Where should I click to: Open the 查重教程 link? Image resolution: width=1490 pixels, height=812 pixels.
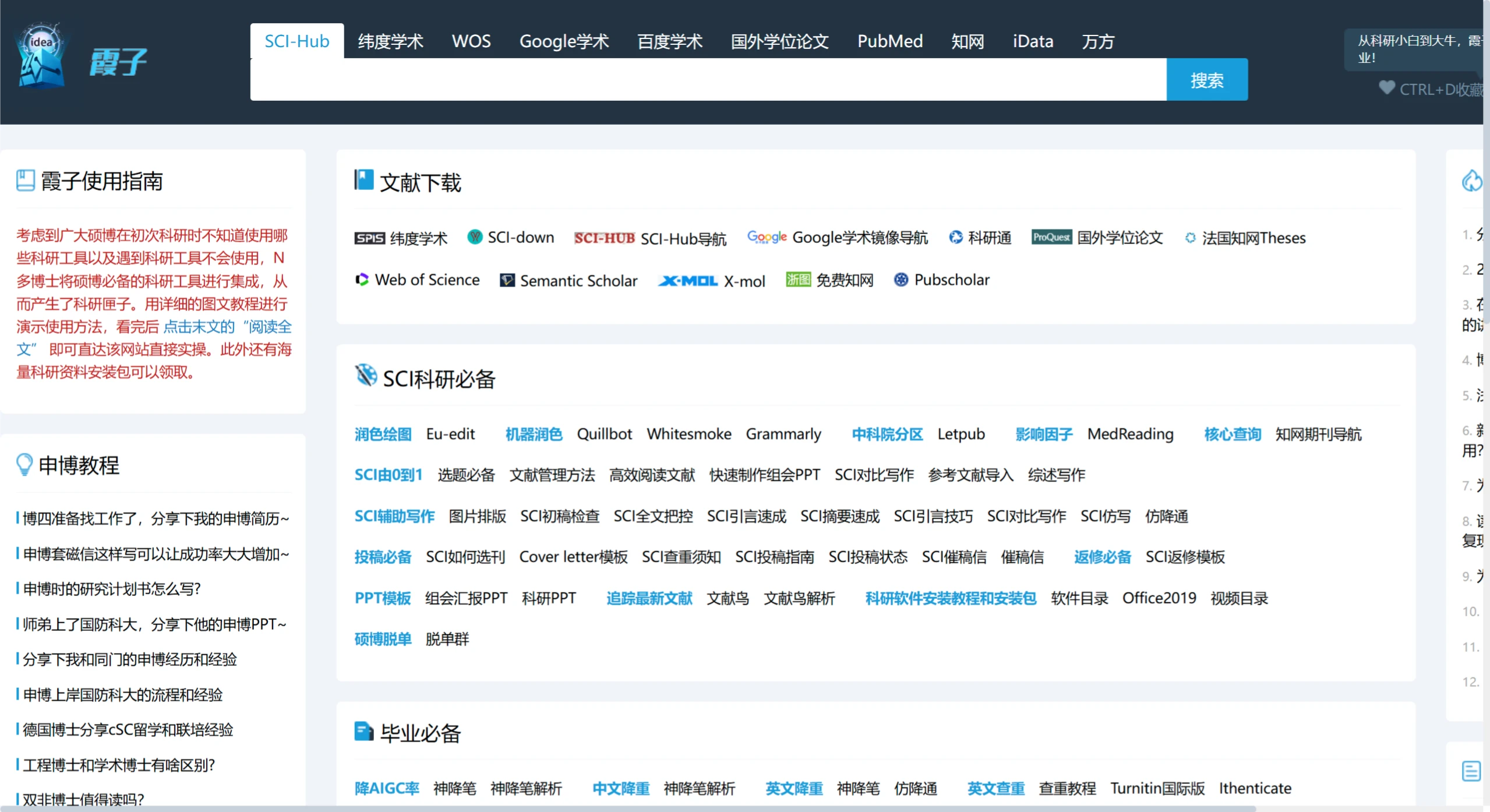(x=1067, y=788)
